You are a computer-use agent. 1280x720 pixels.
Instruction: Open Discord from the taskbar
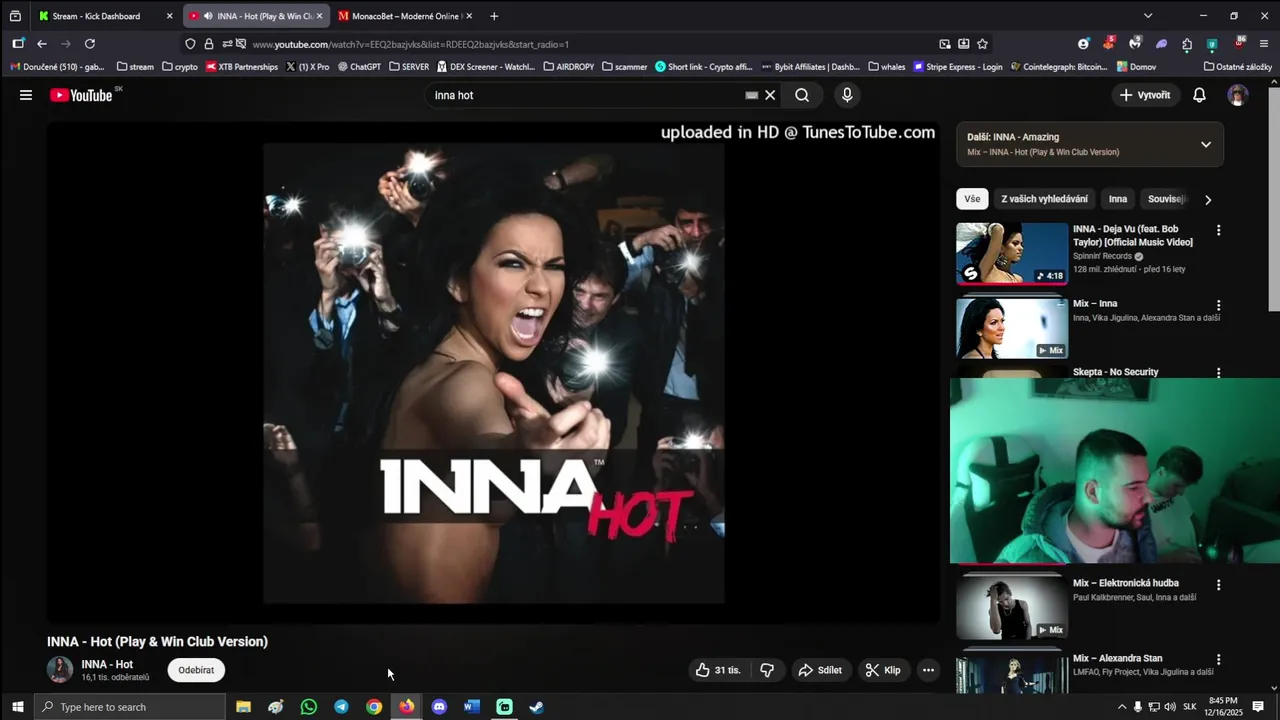click(x=439, y=707)
